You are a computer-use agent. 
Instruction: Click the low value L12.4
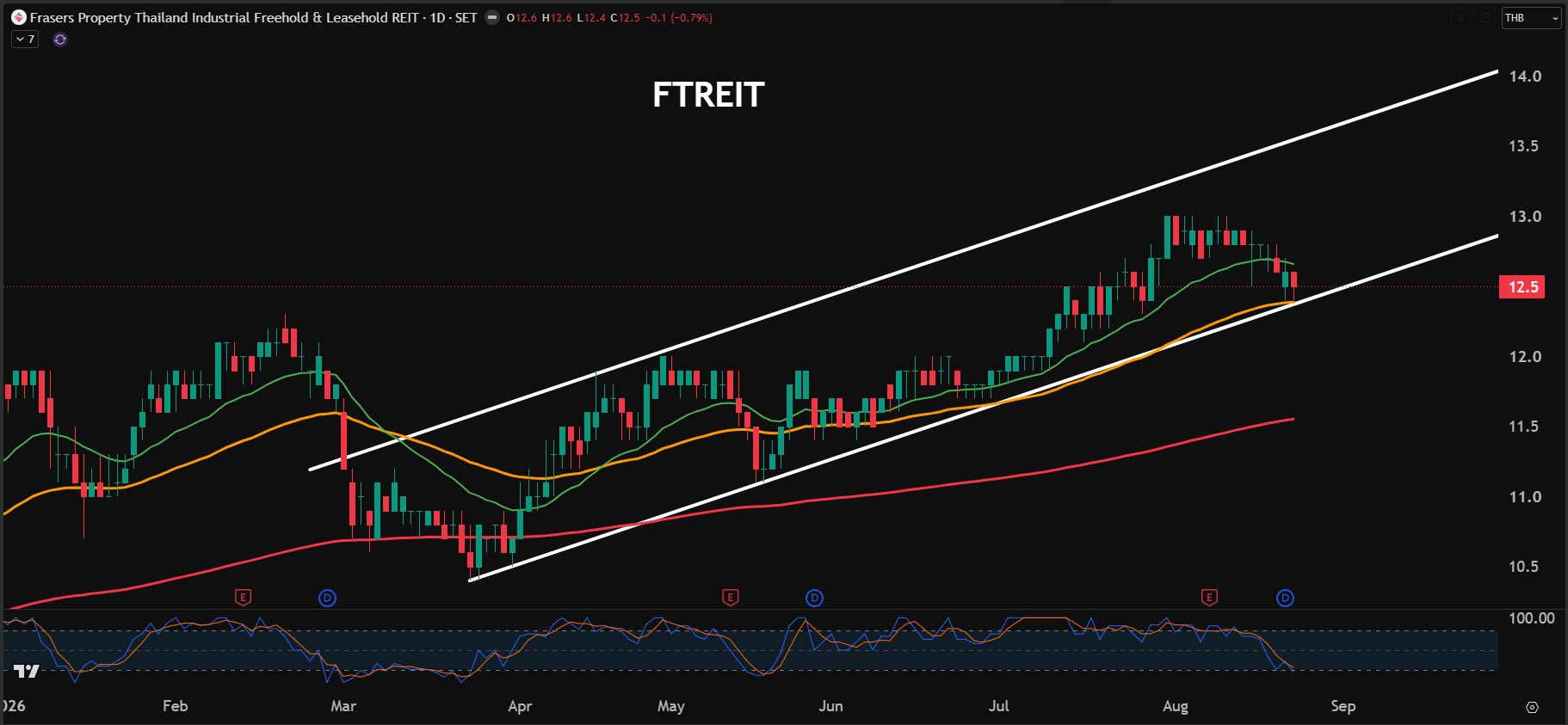591,17
